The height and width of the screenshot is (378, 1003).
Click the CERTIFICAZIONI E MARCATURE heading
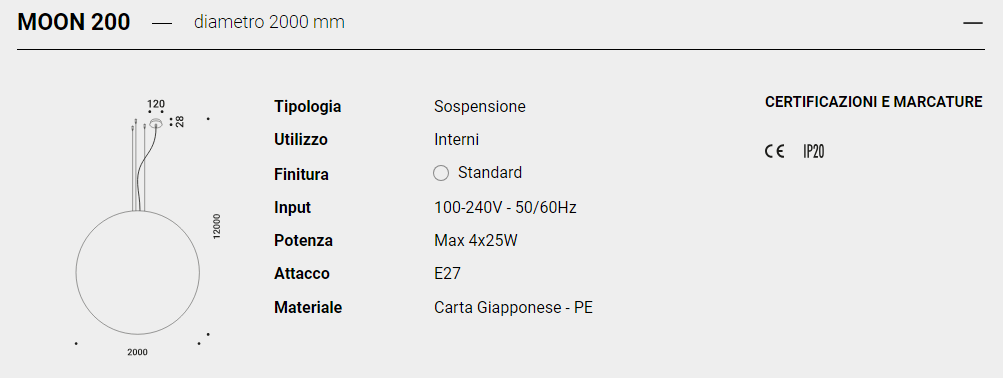874,102
